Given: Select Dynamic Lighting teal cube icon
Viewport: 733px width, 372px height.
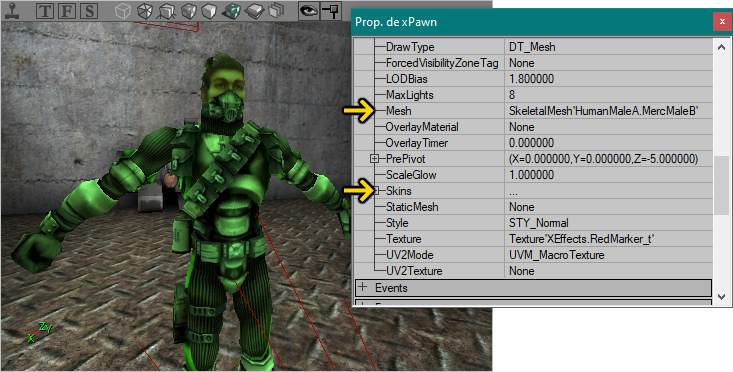Looking at the screenshot, I should [232, 11].
